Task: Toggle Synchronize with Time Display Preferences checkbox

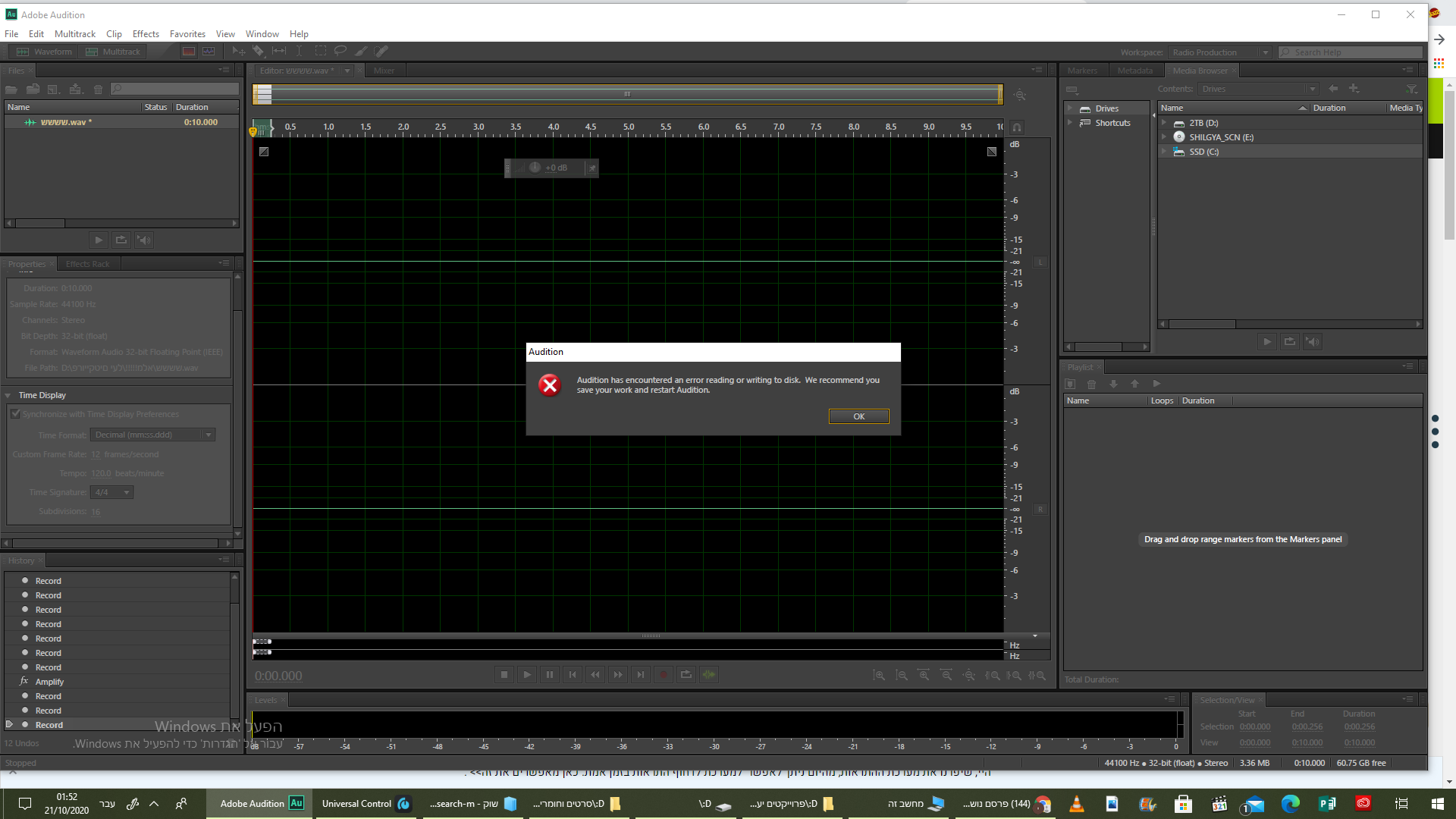Action: (x=15, y=414)
